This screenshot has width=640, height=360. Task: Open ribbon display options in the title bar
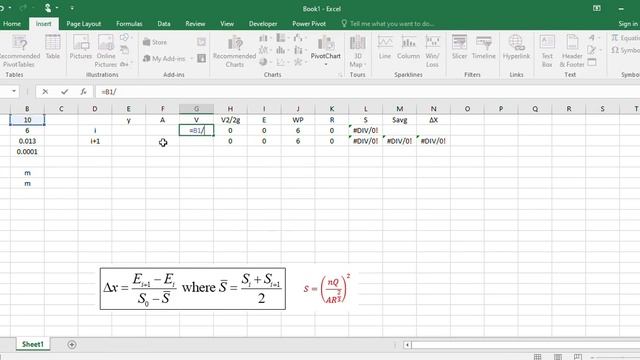597,8
